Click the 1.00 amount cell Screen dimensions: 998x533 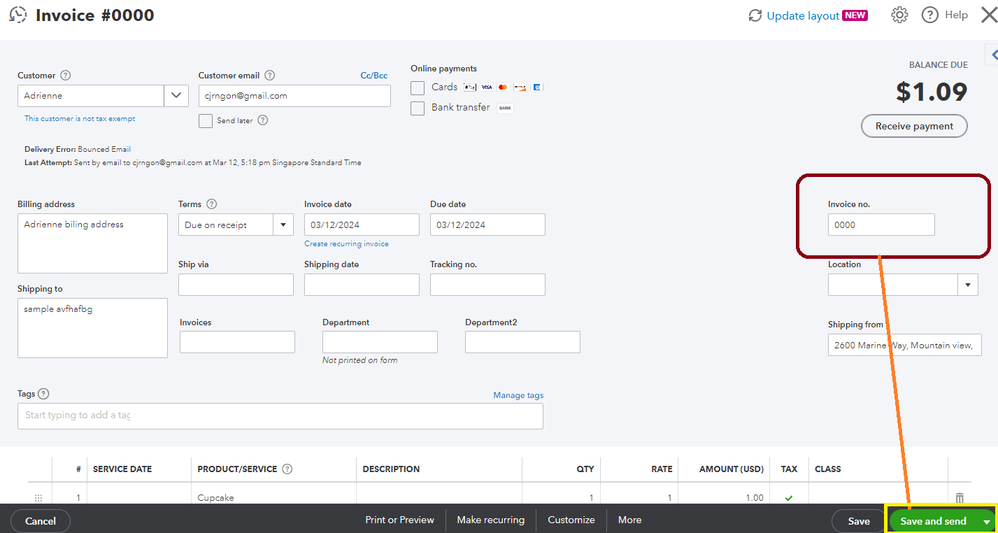pos(724,498)
